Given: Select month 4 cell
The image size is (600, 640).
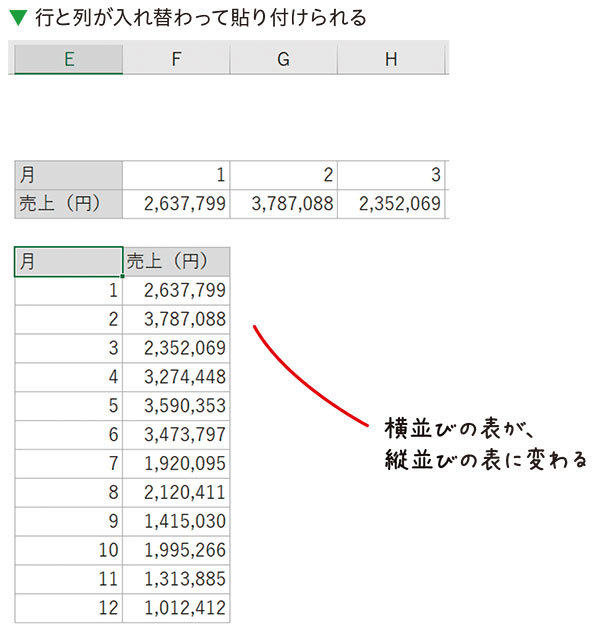Looking at the screenshot, I should point(69,377).
